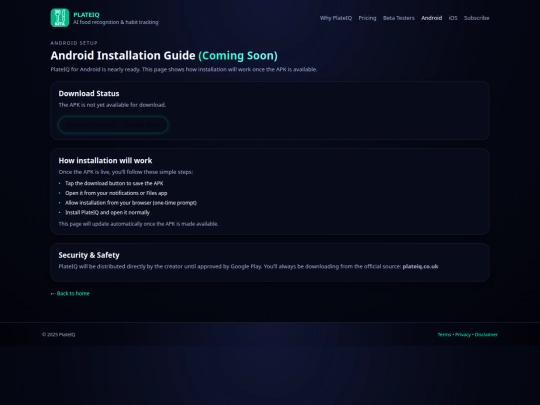540x405 pixels.
Task: Click the © 2025 PlateIQ footer text
Action: [59, 334]
